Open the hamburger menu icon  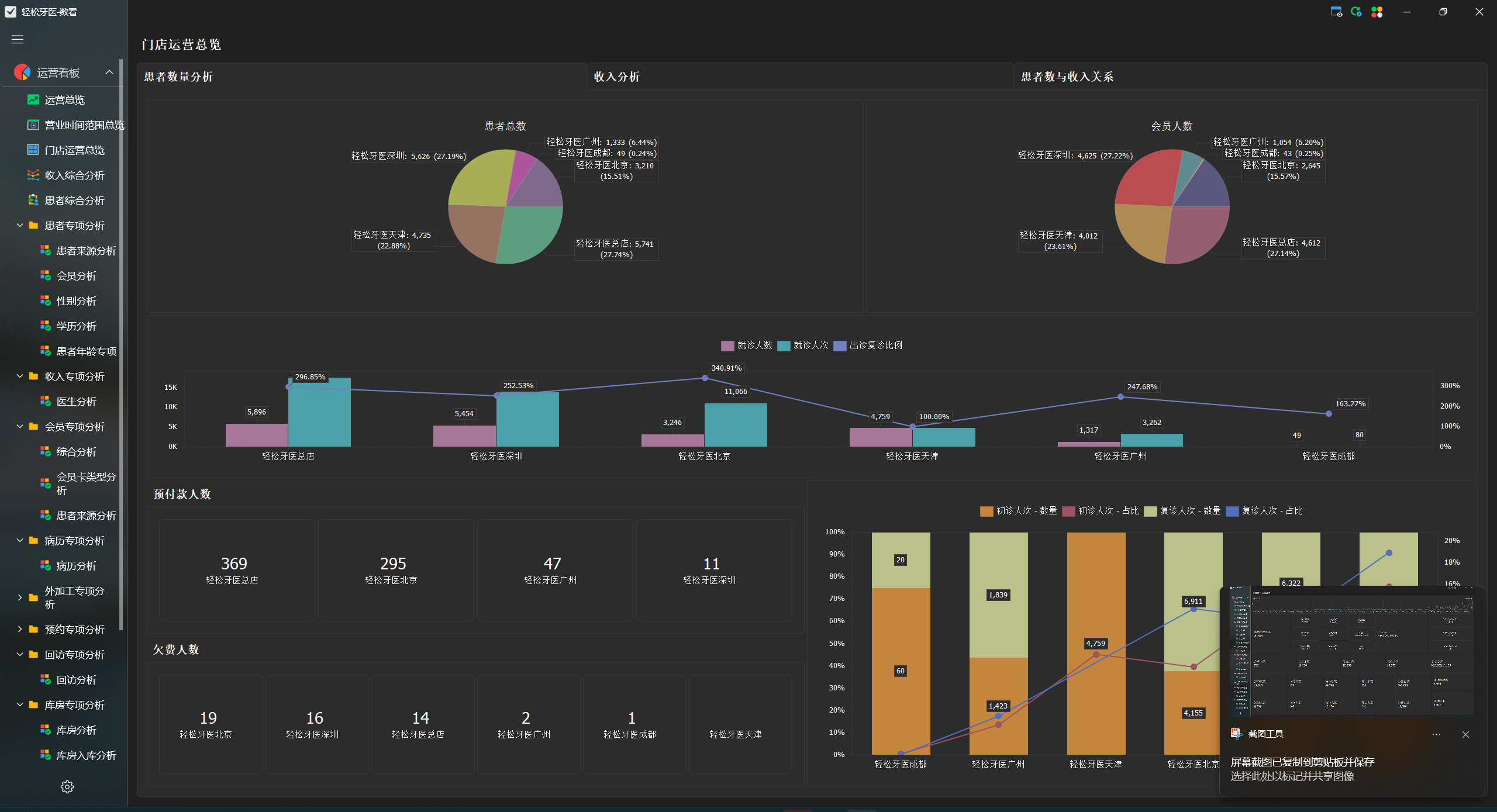18,39
